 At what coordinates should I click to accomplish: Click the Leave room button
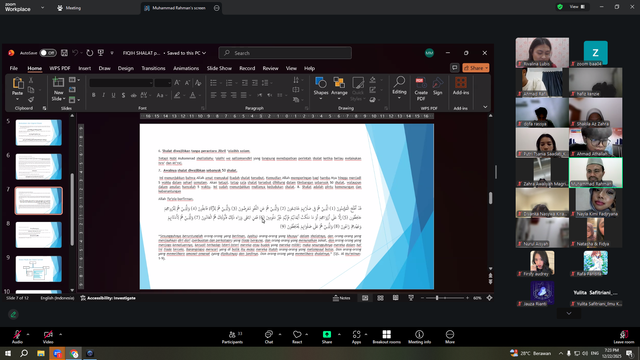tap(624, 337)
